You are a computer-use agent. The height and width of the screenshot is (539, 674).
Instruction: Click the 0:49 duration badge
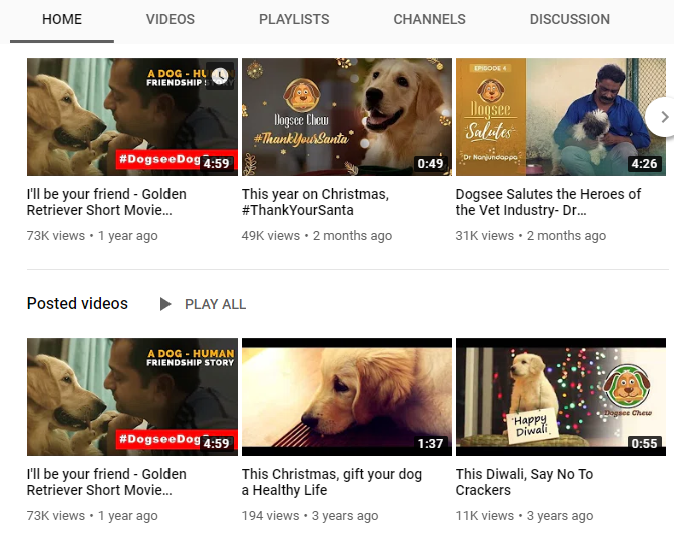coord(430,164)
